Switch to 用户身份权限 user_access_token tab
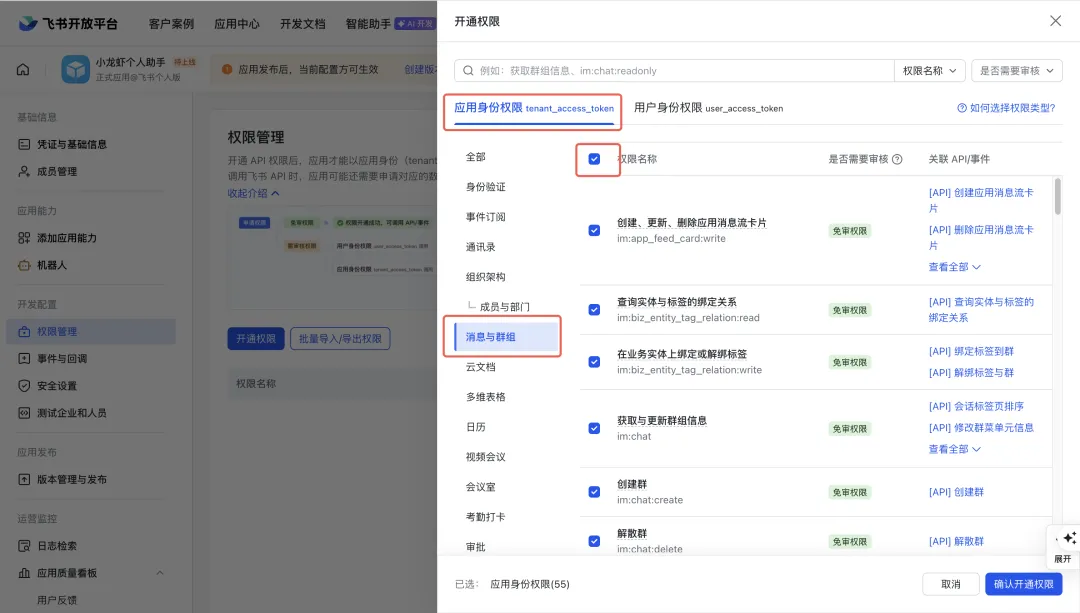The width and height of the screenshot is (1080, 613). tap(708, 108)
